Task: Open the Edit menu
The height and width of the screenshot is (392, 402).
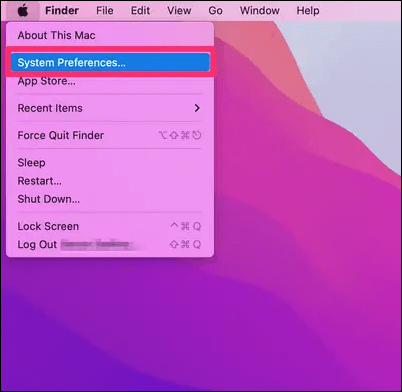Action: pos(140,11)
